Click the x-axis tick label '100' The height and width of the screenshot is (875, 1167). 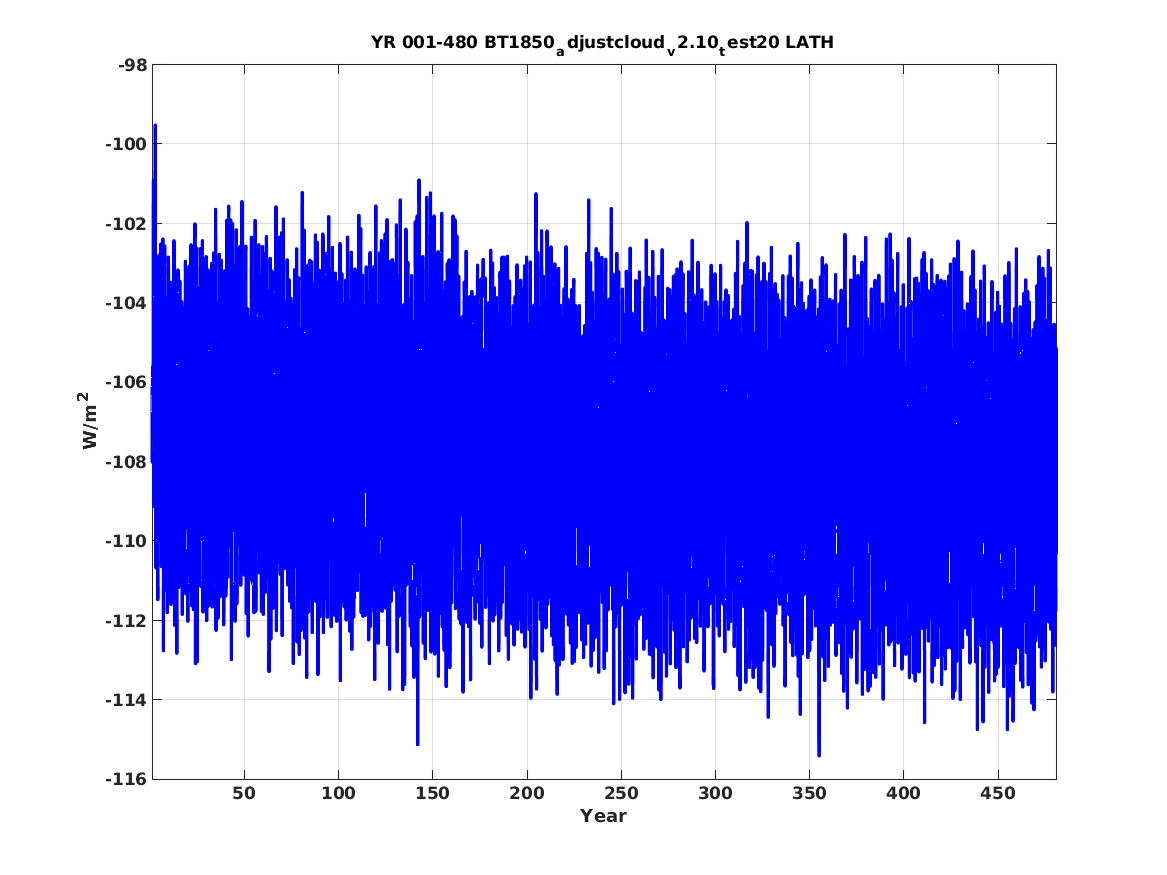click(339, 794)
